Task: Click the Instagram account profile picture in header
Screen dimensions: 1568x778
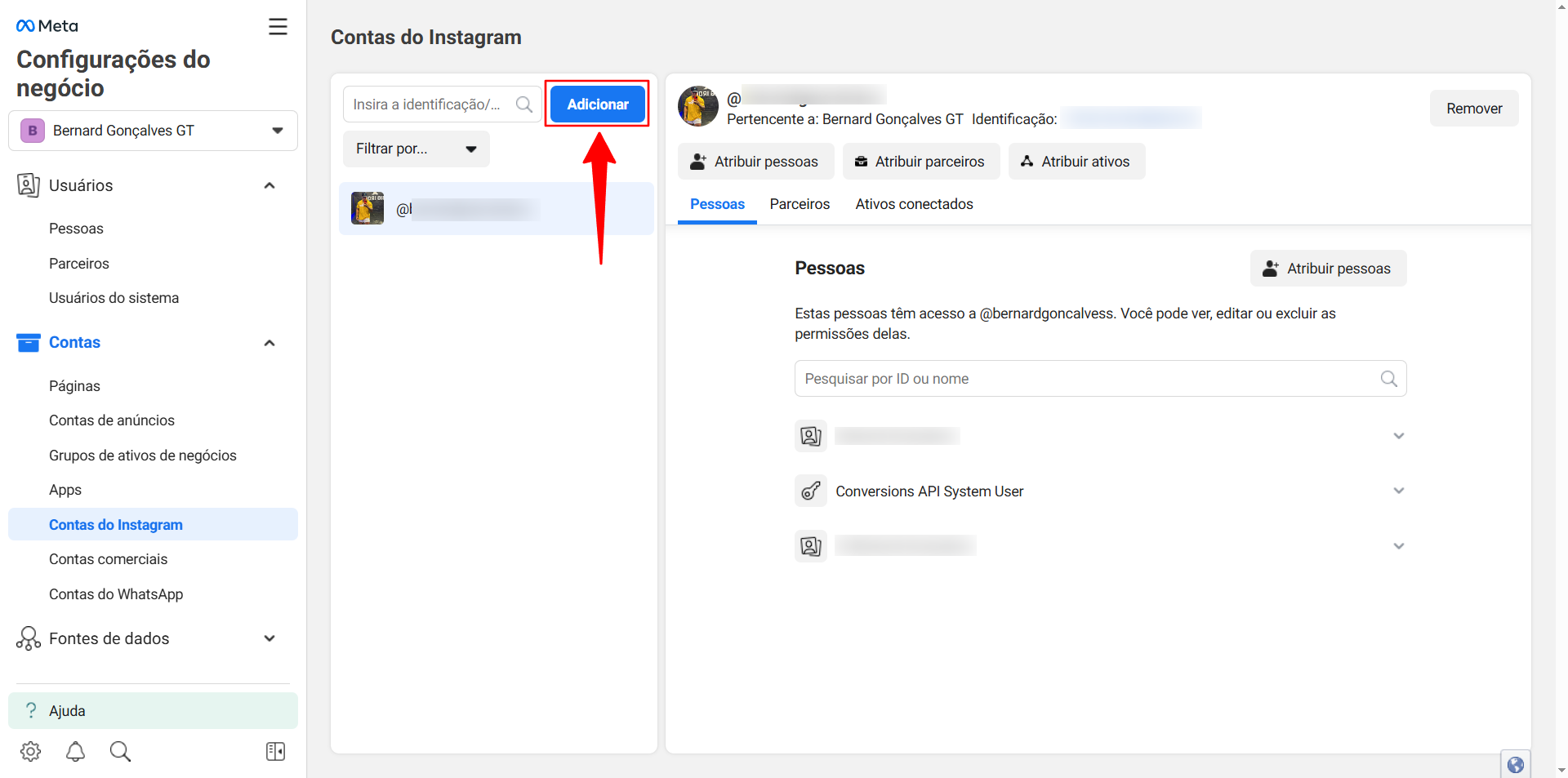Action: click(698, 106)
